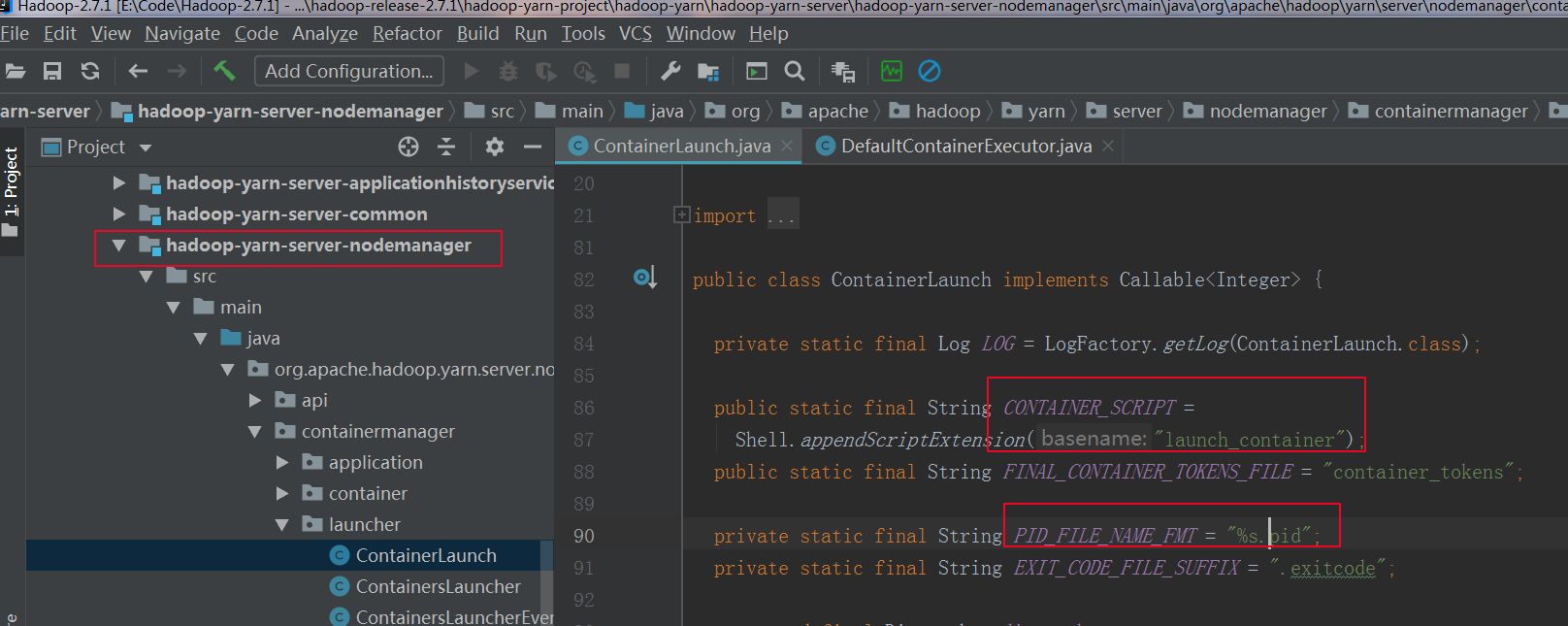Click the Run with Coverage icon
Screen dimensions: 1568x626
click(546, 71)
